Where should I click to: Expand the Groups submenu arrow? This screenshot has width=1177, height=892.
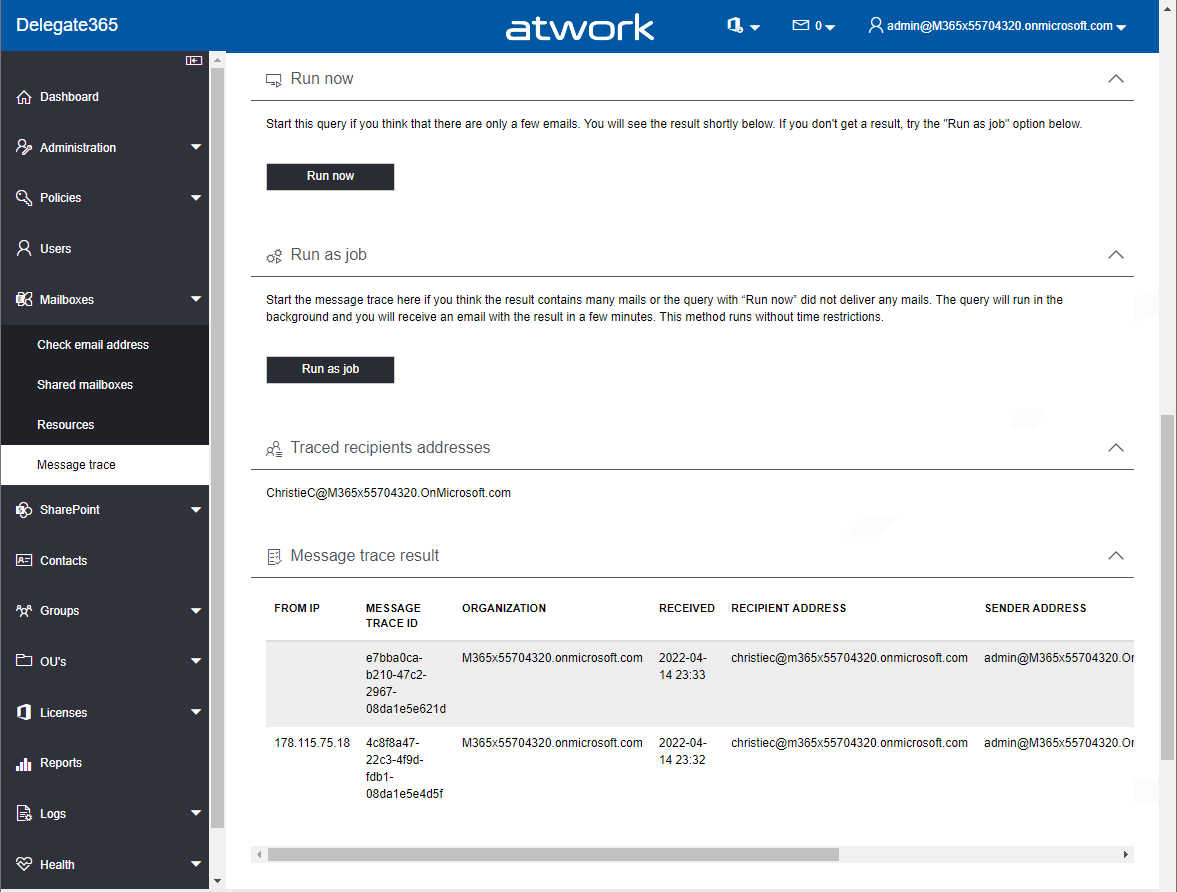tap(196, 611)
